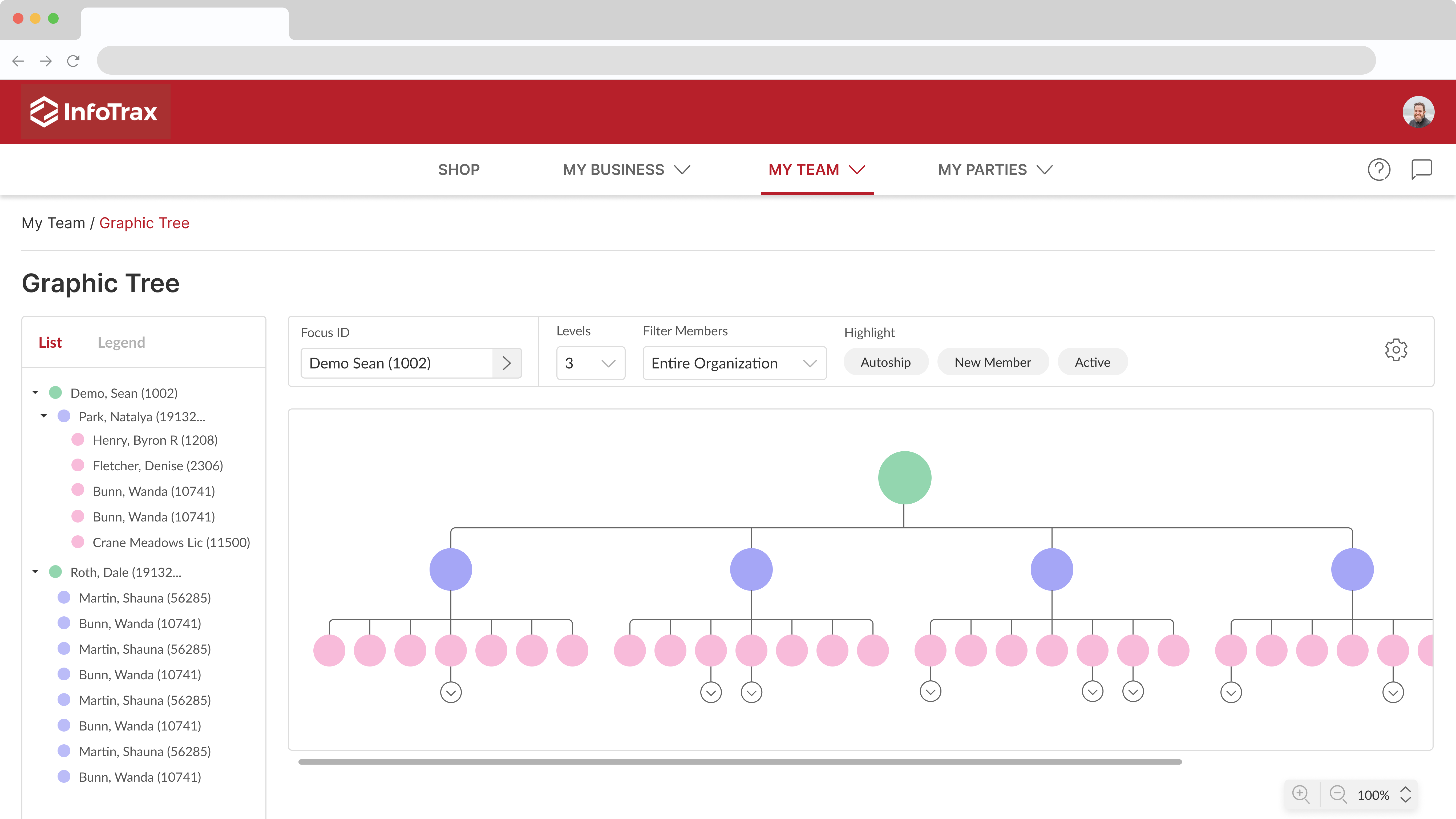Screen dimensions: 1456x819
Task: Click the browser reload icon
Action: point(74,61)
